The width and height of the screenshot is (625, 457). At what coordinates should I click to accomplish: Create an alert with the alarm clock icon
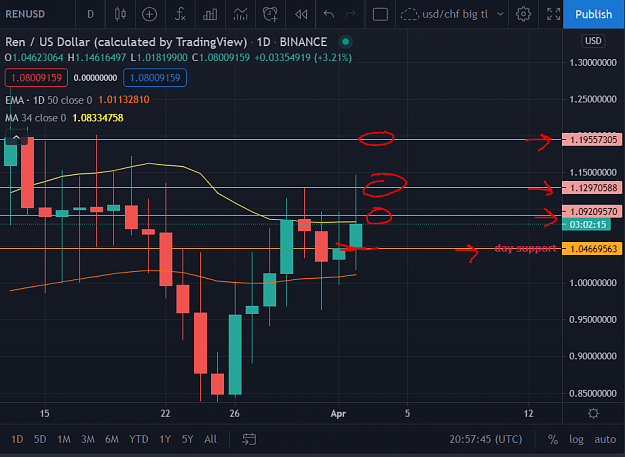click(x=270, y=14)
